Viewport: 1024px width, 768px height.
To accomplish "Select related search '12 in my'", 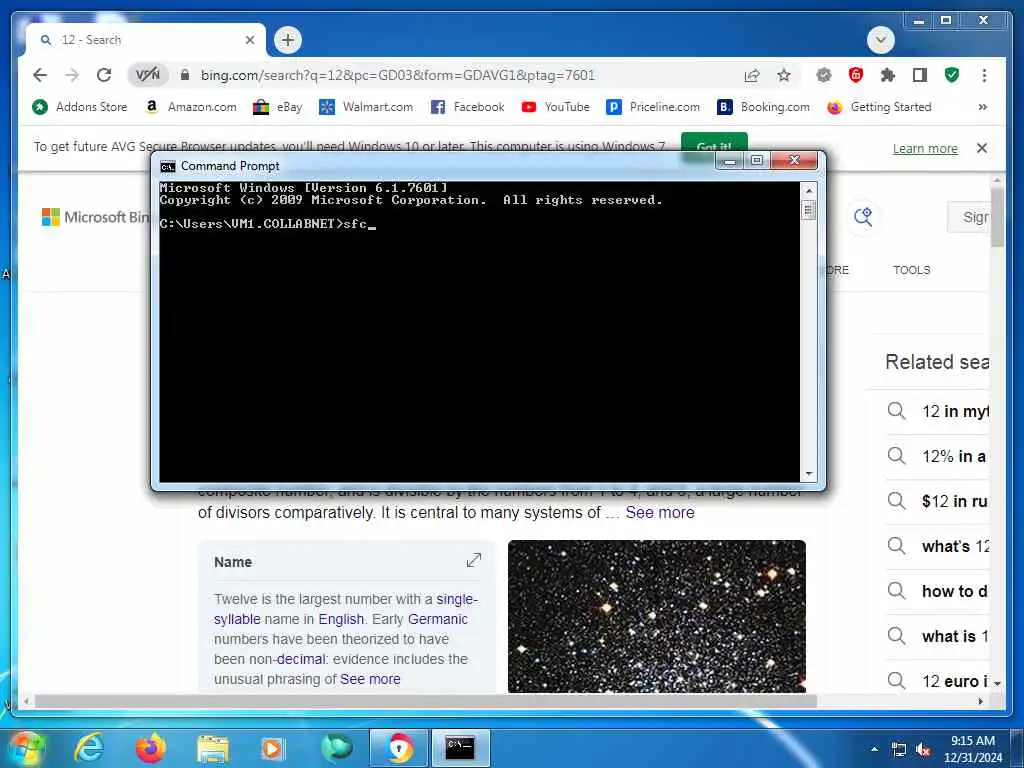I will pos(938,411).
